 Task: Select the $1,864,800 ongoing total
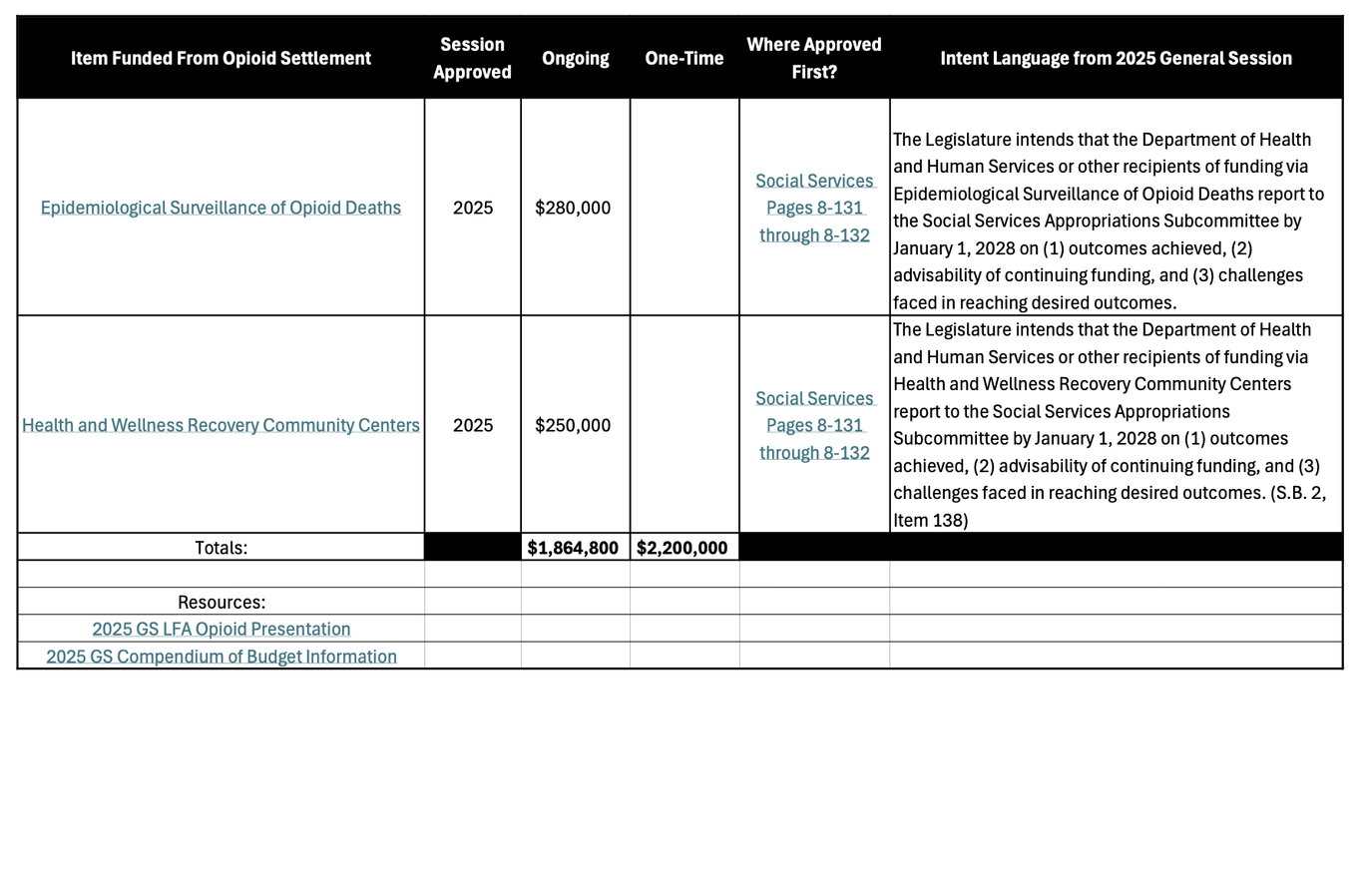575,548
